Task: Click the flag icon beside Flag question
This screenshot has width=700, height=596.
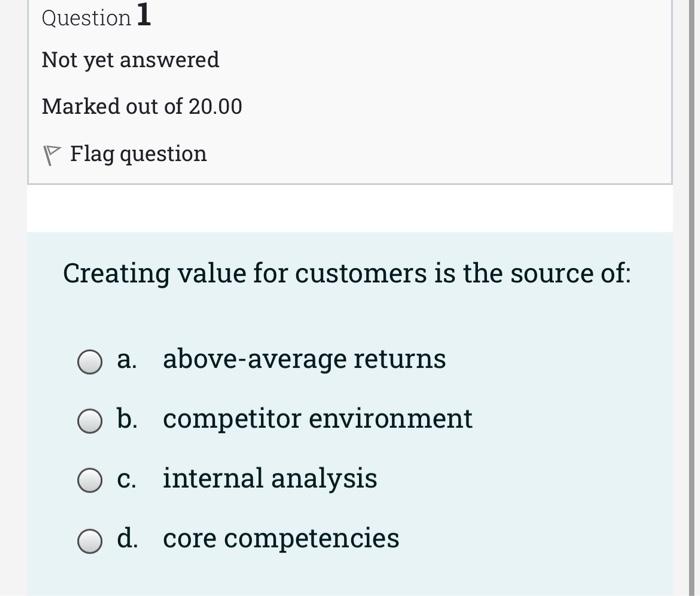Action: [x=52, y=155]
